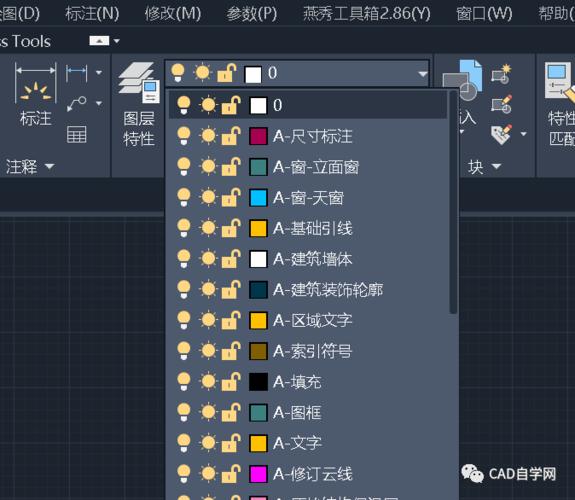Open the Express Tools ribbon tab

pos(25,41)
